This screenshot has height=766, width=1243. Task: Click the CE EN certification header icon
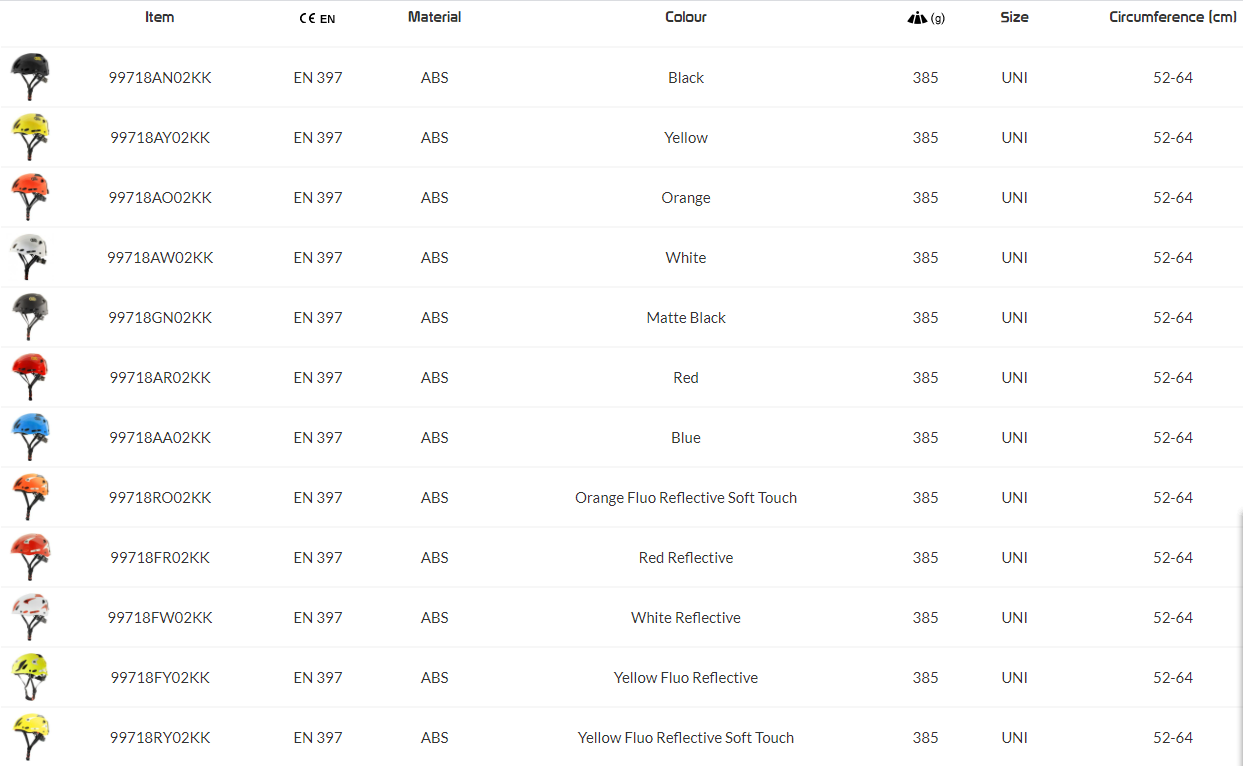(x=317, y=18)
